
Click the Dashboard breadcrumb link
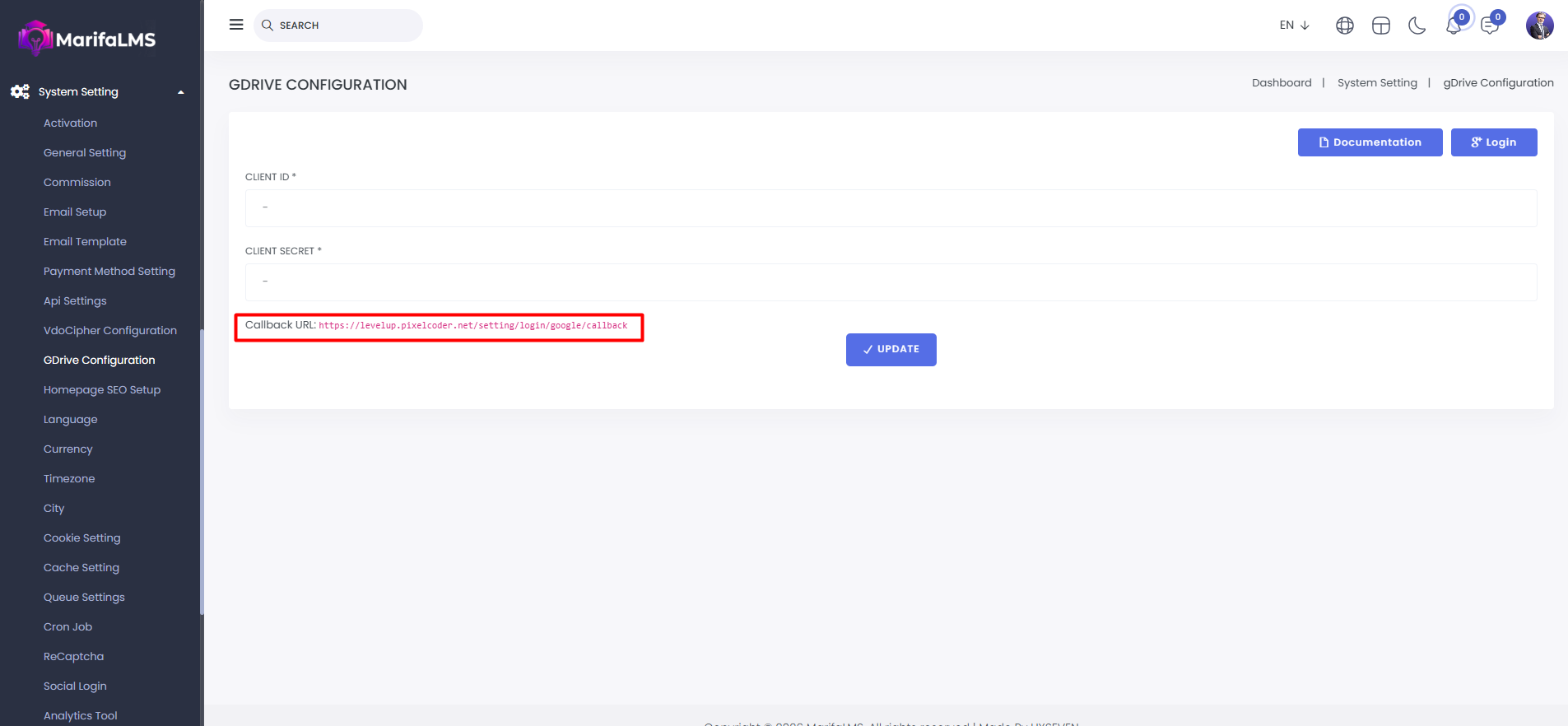(x=1282, y=82)
